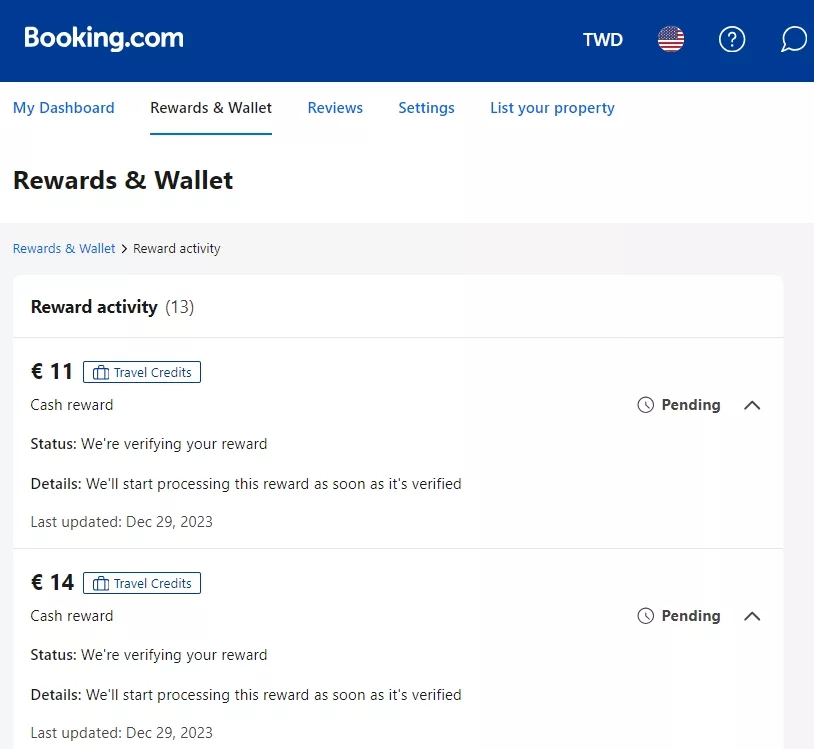Image resolution: width=814 pixels, height=749 pixels.
Task: Click the Pending clock icon for €11 reward
Action: 646,405
